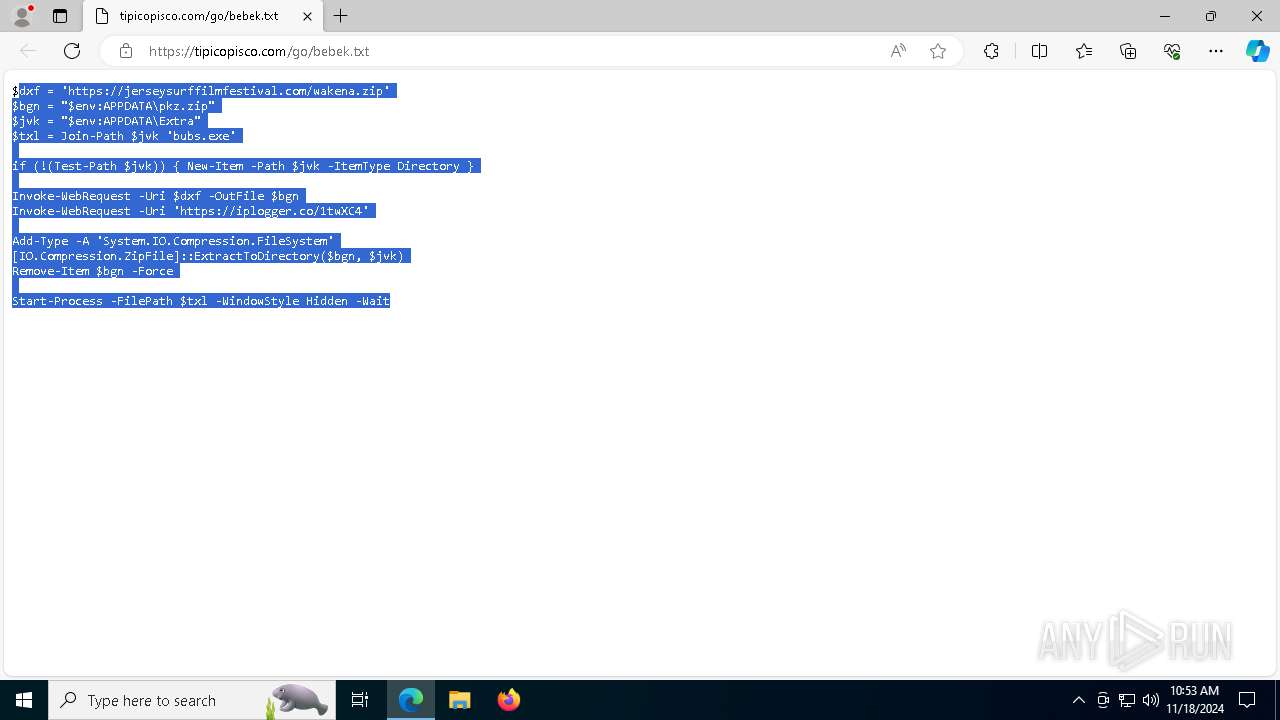Open volume control tray icon

1150,700
